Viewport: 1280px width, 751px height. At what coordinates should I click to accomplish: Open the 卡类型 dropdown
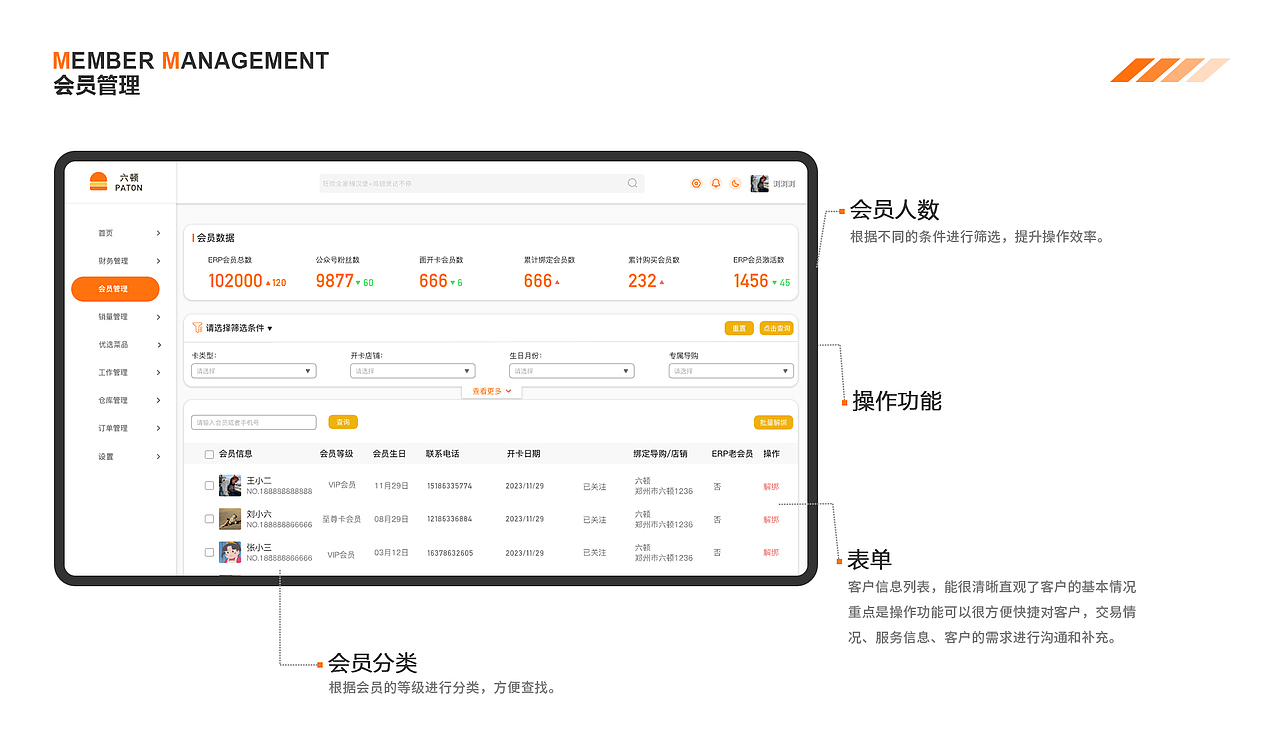(x=254, y=371)
